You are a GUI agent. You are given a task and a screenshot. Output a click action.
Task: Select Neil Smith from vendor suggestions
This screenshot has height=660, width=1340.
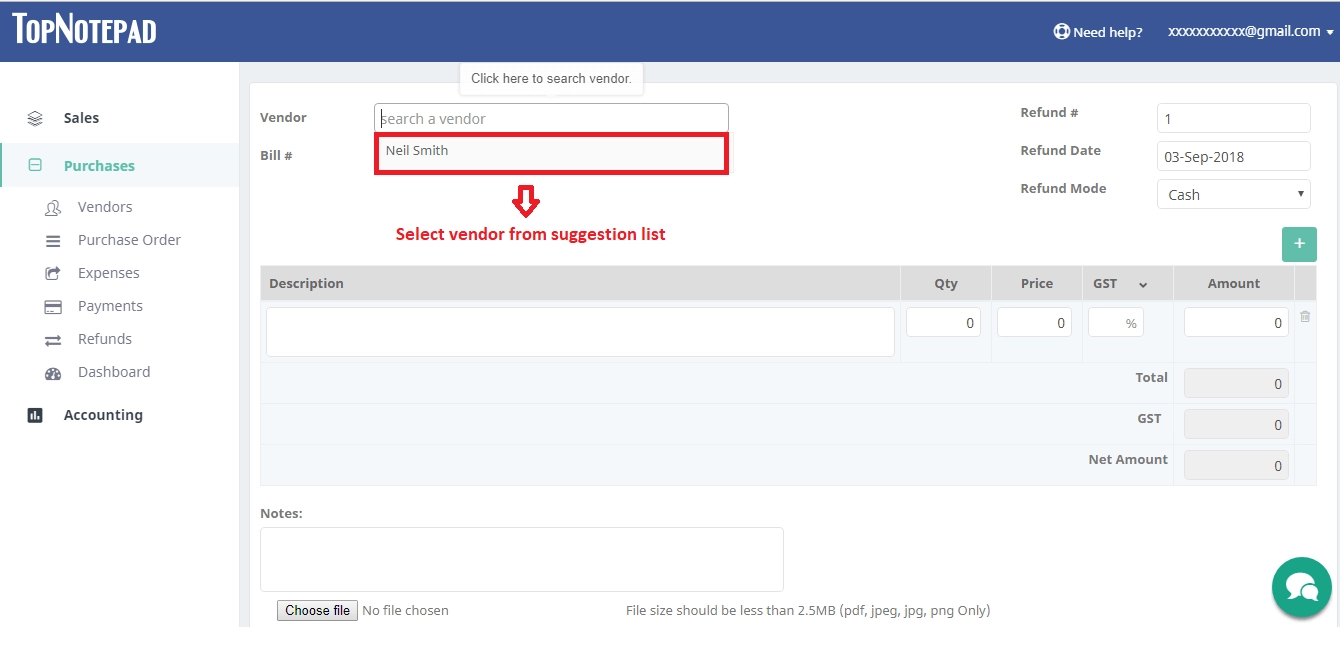click(x=551, y=152)
